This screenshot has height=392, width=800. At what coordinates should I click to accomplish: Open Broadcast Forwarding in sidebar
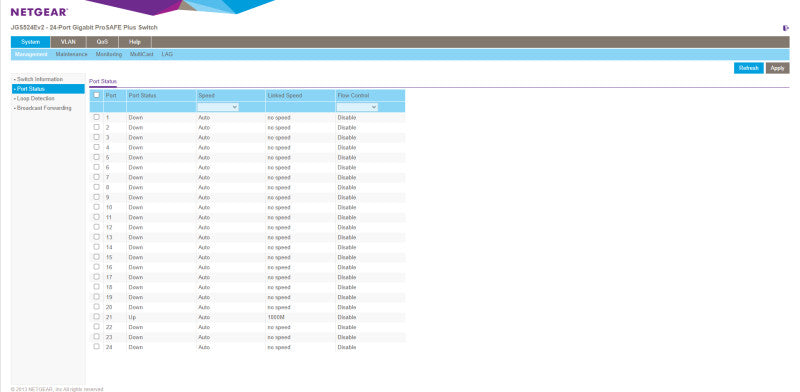pos(44,108)
